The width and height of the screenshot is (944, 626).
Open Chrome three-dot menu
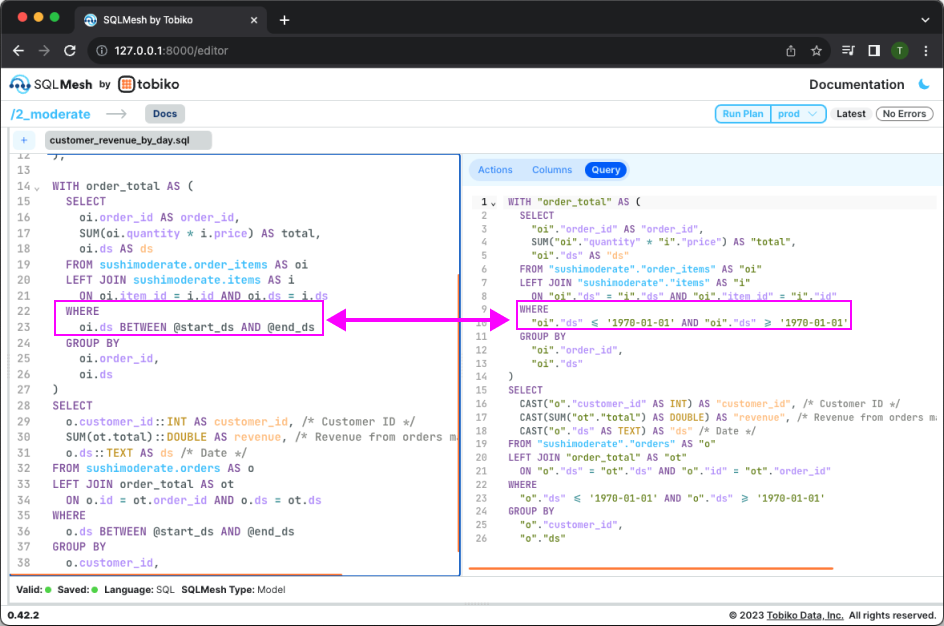coord(925,51)
